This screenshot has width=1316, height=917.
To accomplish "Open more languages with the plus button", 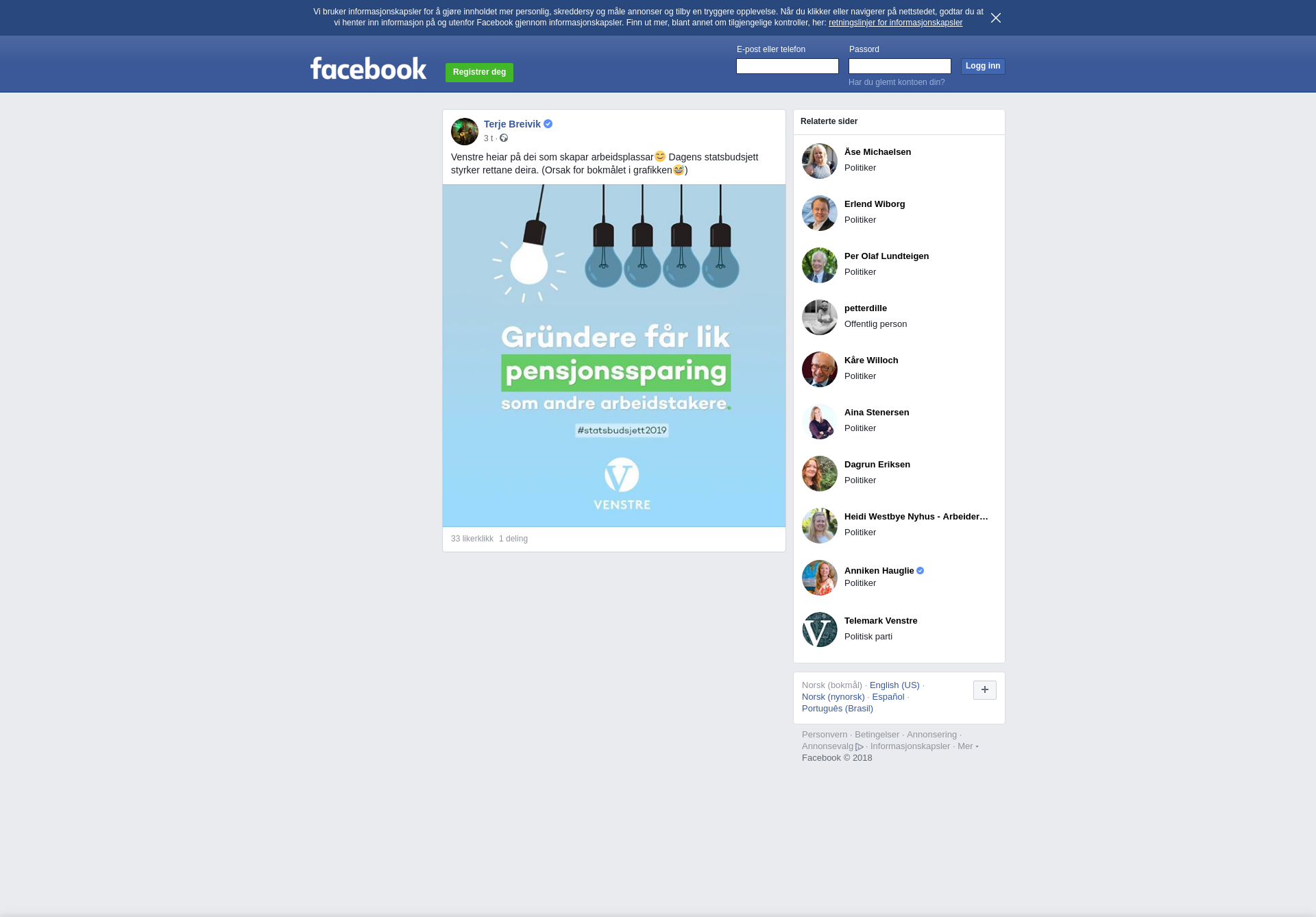I will pos(984,690).
